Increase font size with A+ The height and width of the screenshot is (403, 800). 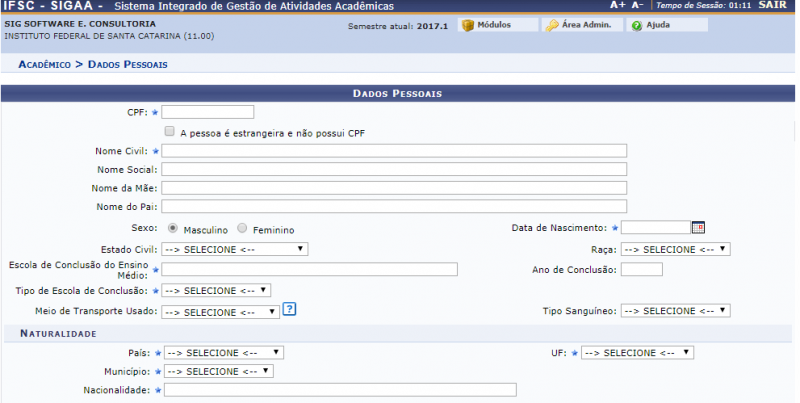pyautogui.click(x=617, y=5)
